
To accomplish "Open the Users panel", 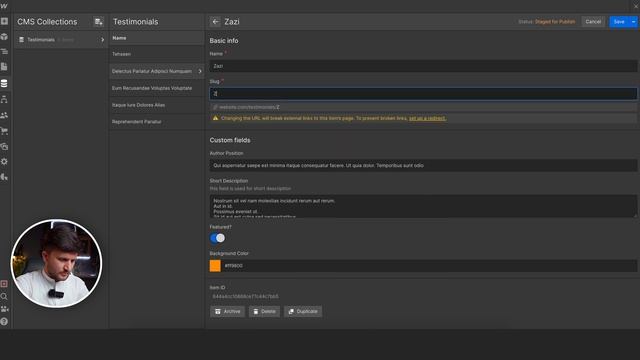I will click(4, 116).
